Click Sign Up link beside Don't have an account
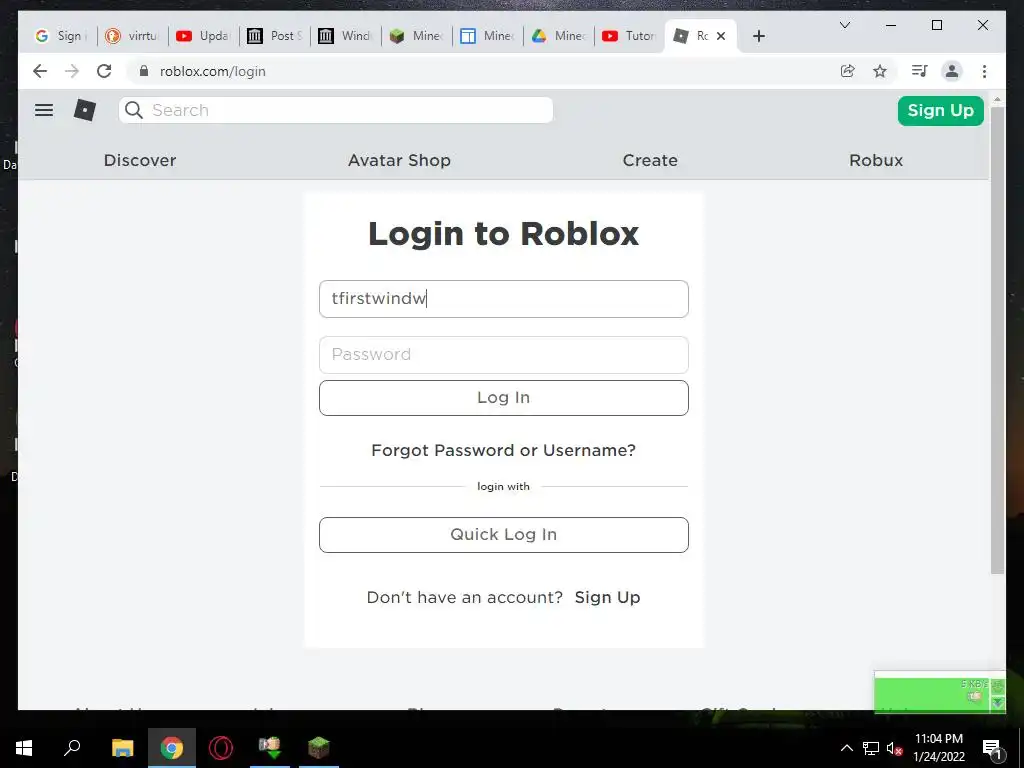Screen dimensions: 1024x768 pyautogui.click(x=607, y=598)
